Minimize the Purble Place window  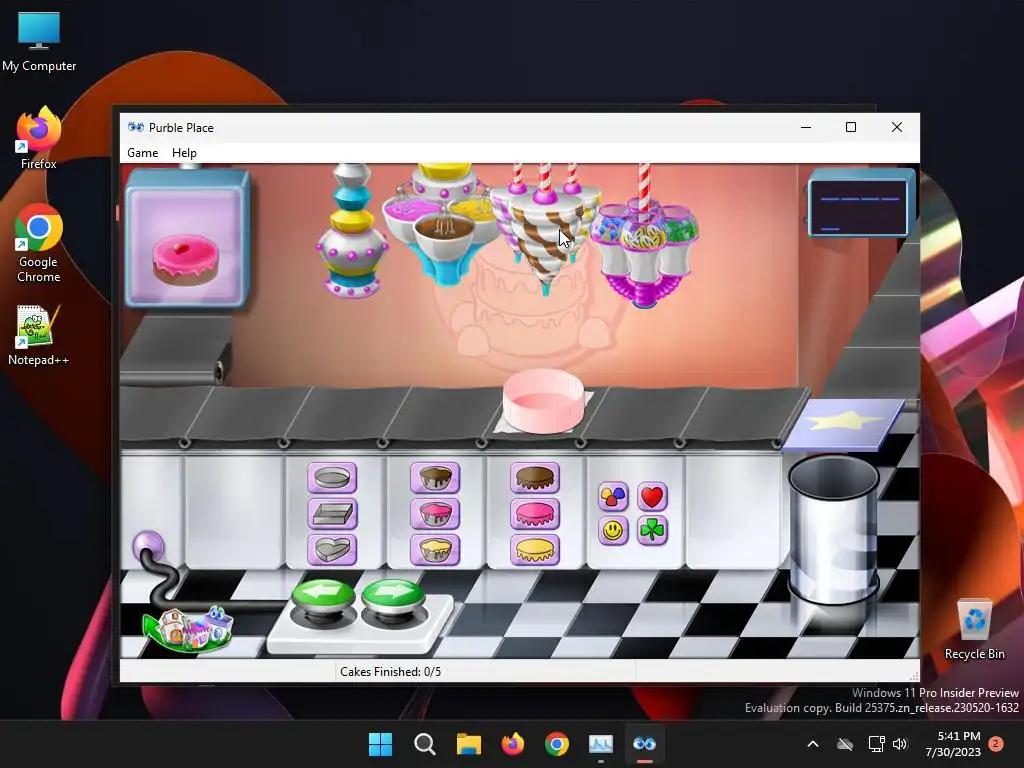[x=806, y=127]
